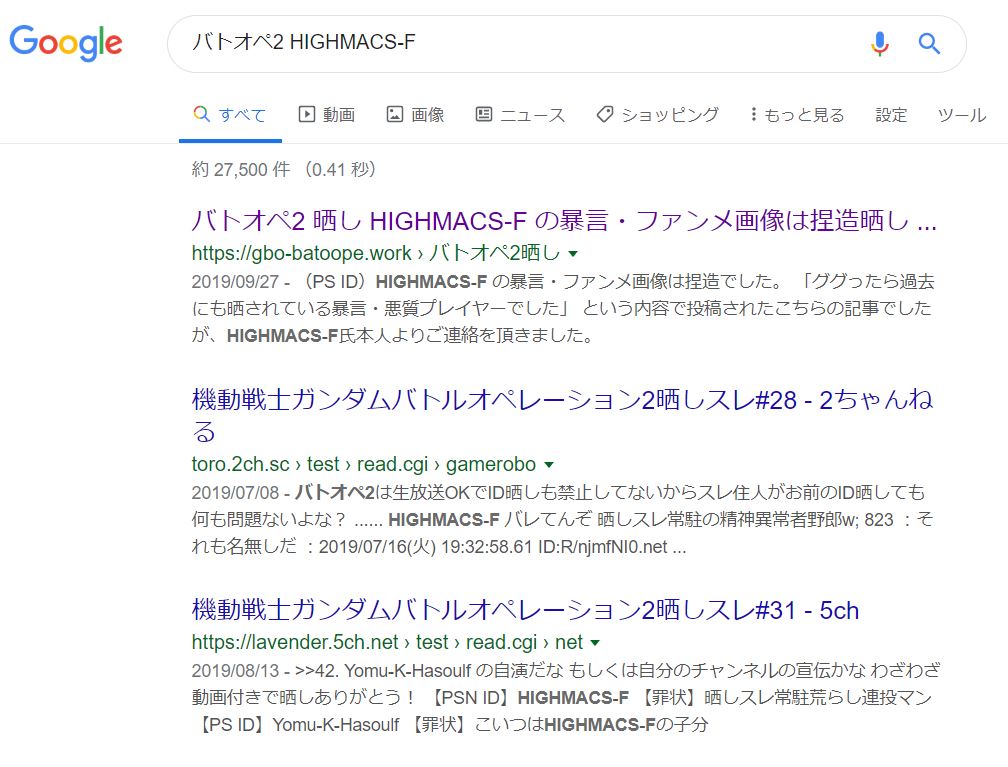The width and height of the screenshot is (1008, 767).
Task: Open 設定 menu
Action: pos(891,115)
